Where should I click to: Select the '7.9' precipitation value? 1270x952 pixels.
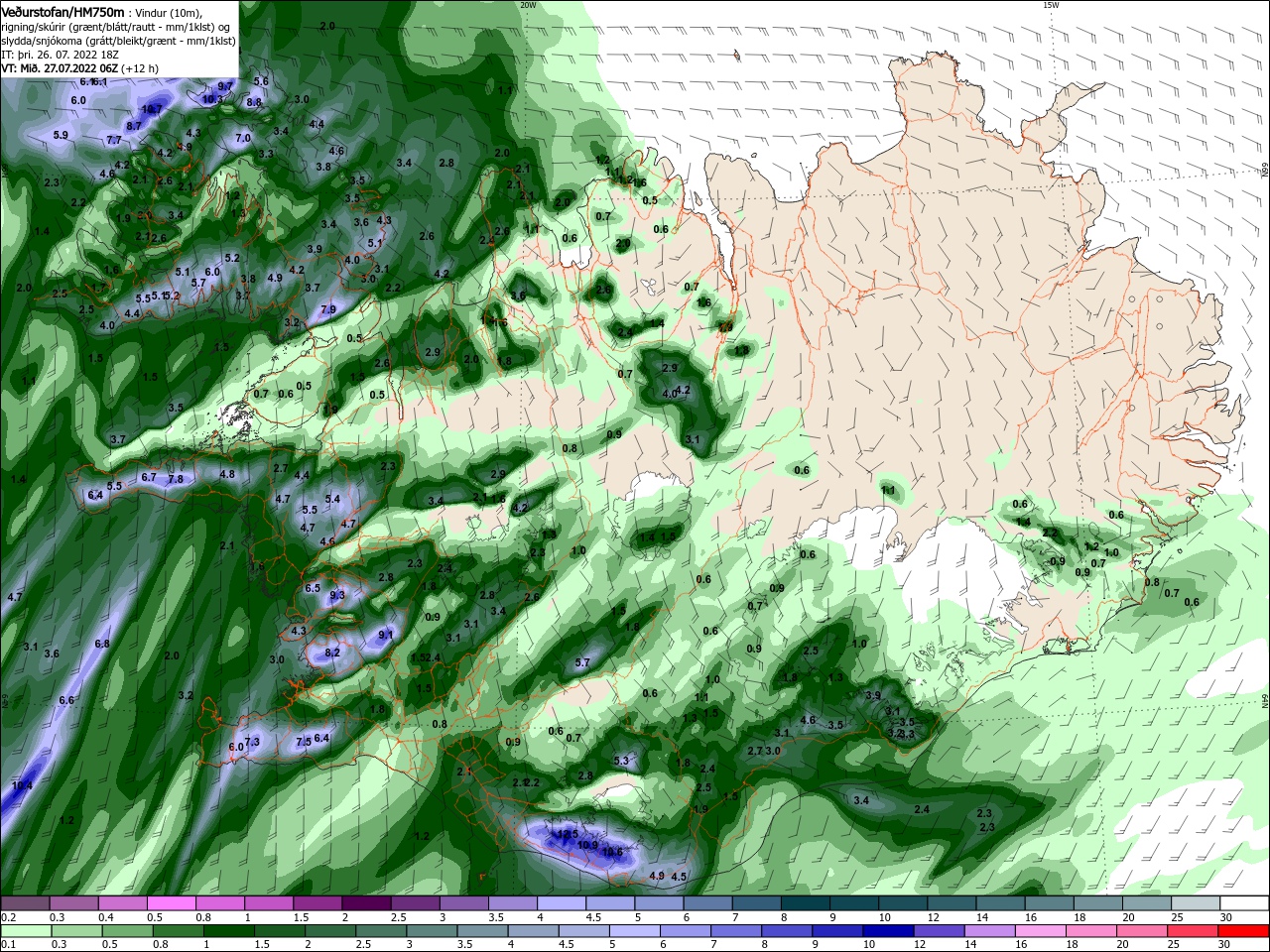pos(329,309)
